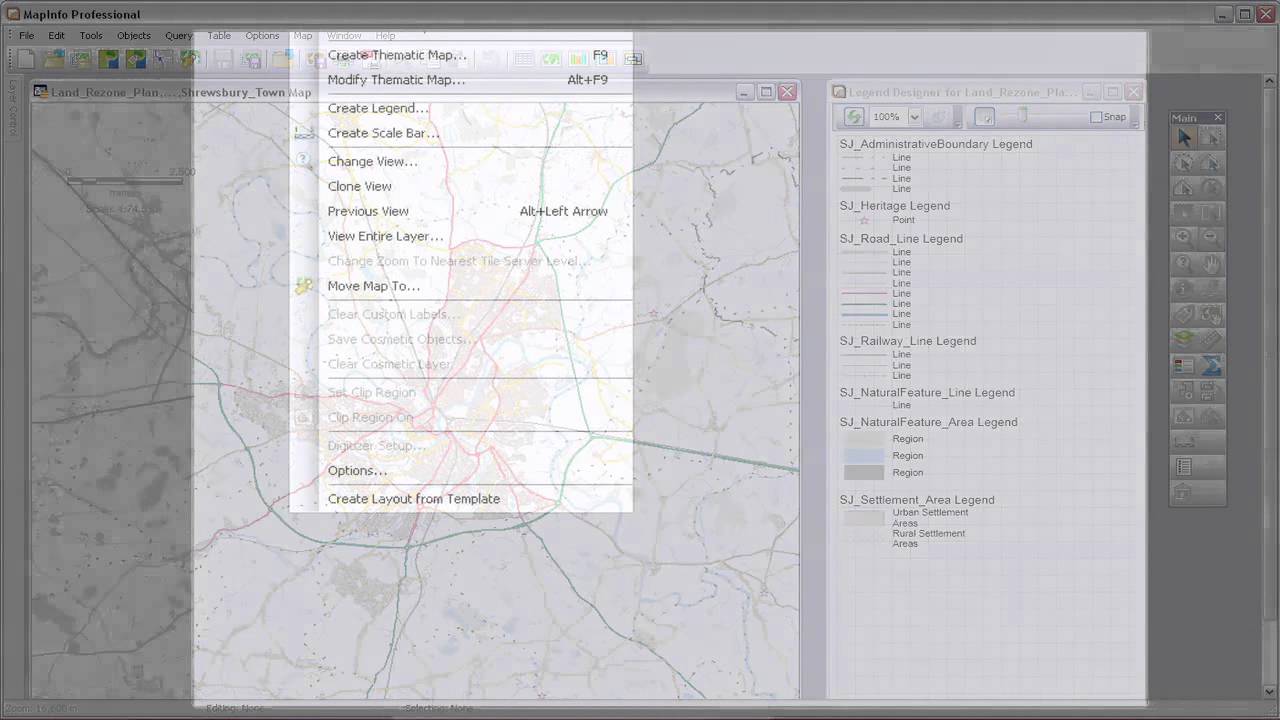Click the Point entry under SJ_Heritage Legend
This screenshot has height=720, width=1280.
[x=903, y=220]
